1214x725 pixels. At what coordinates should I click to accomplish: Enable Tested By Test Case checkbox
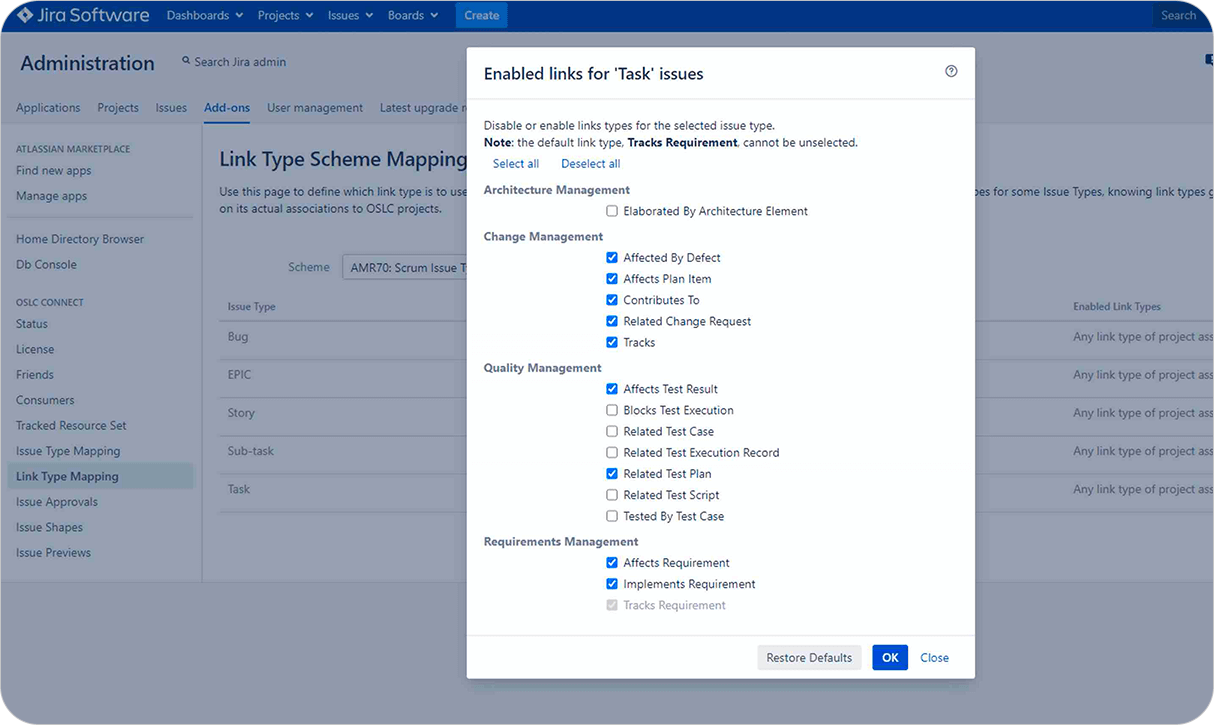(x=612, y=516)
